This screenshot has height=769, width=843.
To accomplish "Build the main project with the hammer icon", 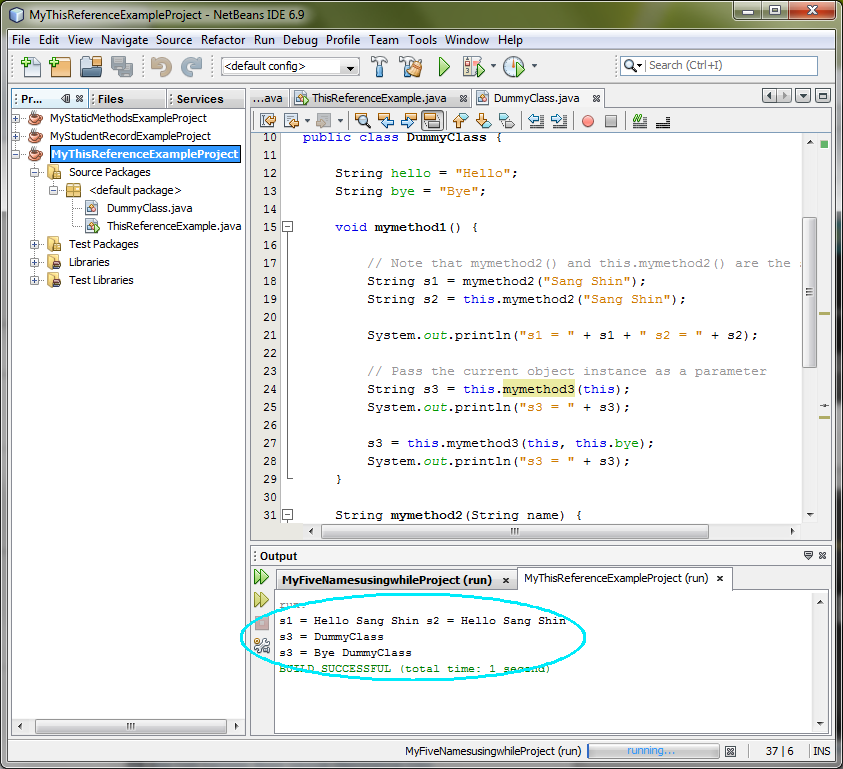I will (x=379, y=66).
